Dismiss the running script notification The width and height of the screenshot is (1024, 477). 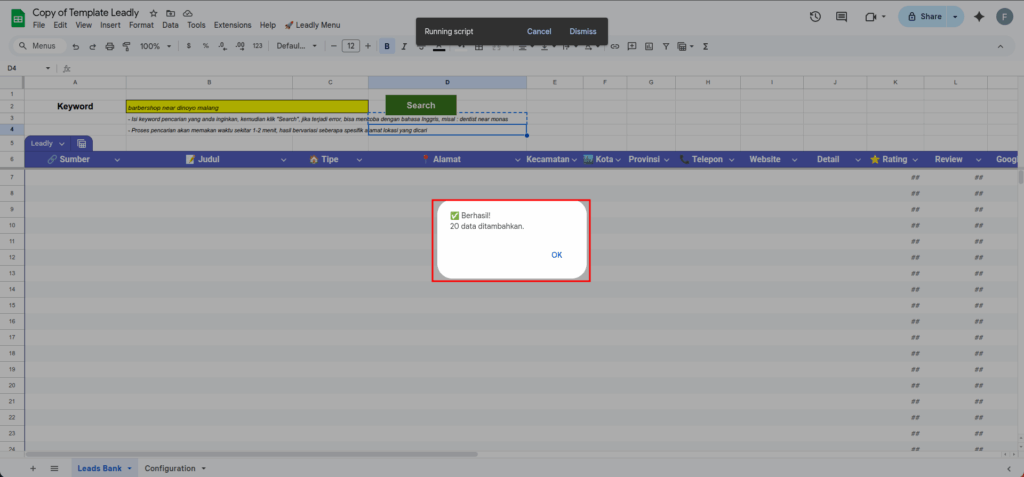click(583, 31)
